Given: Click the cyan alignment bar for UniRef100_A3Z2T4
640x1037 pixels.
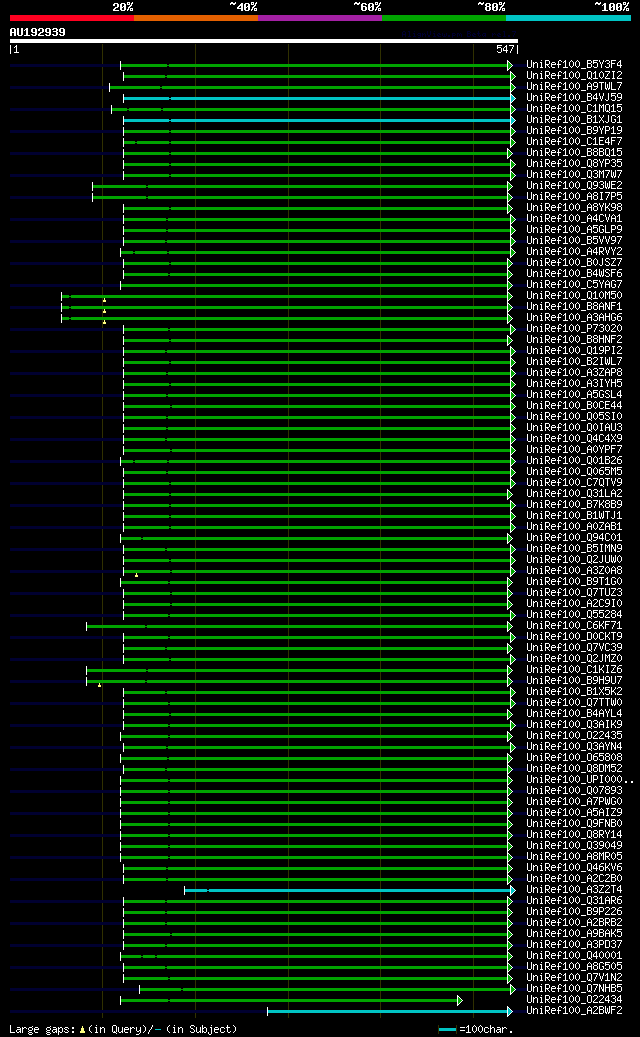Looking at the screenshot, I should pos(349,891).
